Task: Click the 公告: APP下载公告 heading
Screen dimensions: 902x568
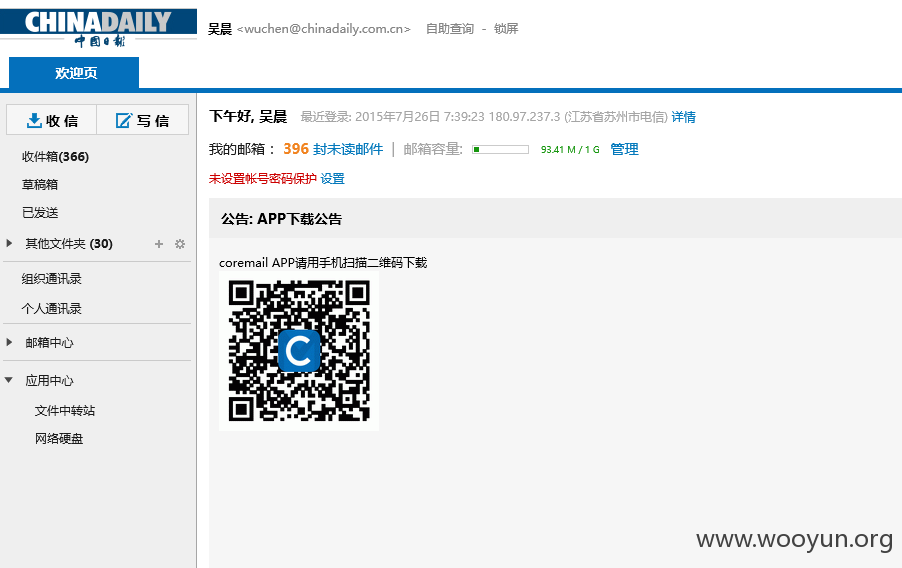Action: 281,219
